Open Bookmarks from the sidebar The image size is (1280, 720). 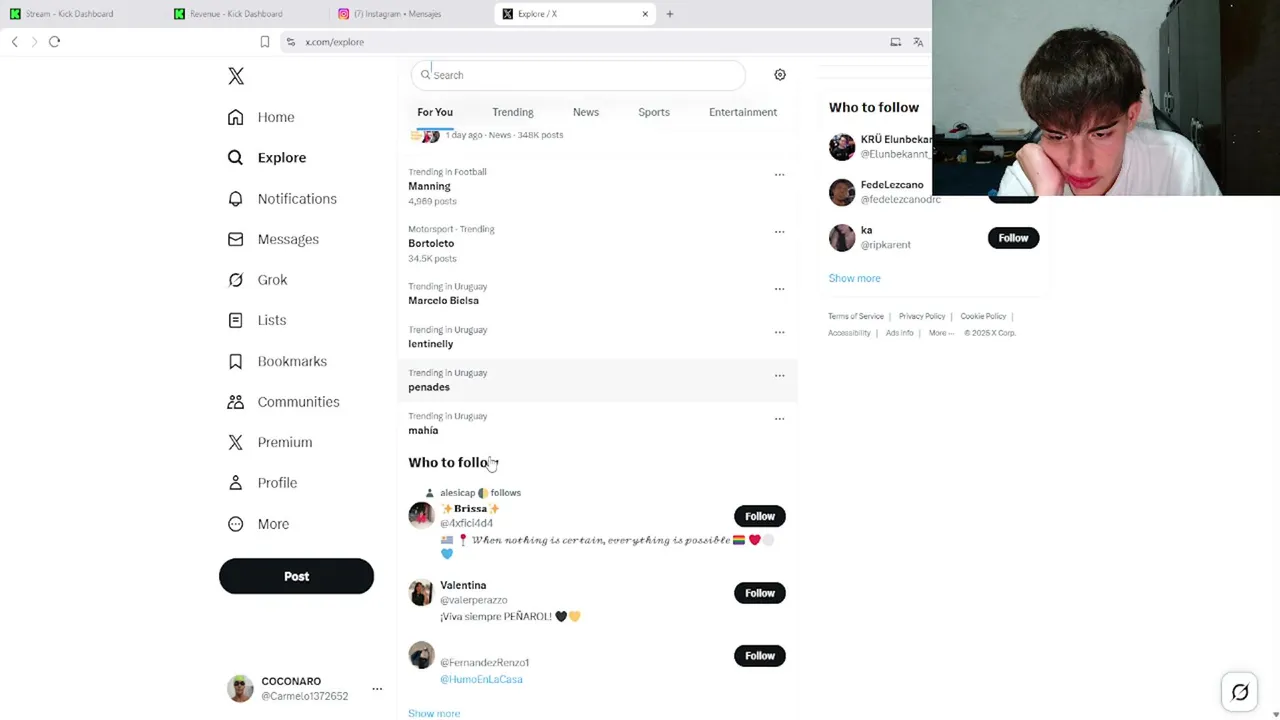pos(277,361)
